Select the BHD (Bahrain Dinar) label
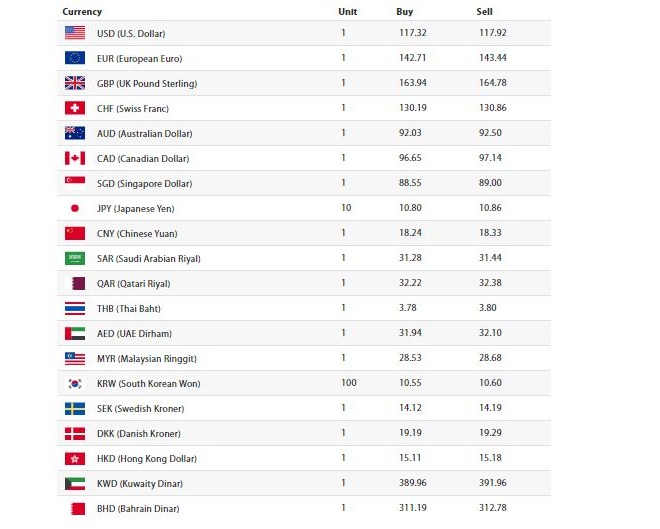 pos(138,509)
